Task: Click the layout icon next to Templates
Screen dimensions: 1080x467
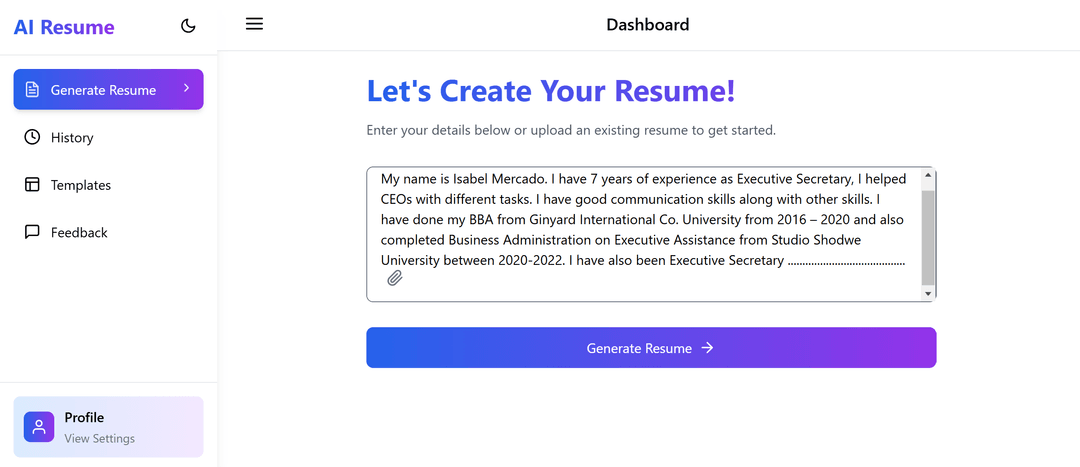Action: point(32,185)
